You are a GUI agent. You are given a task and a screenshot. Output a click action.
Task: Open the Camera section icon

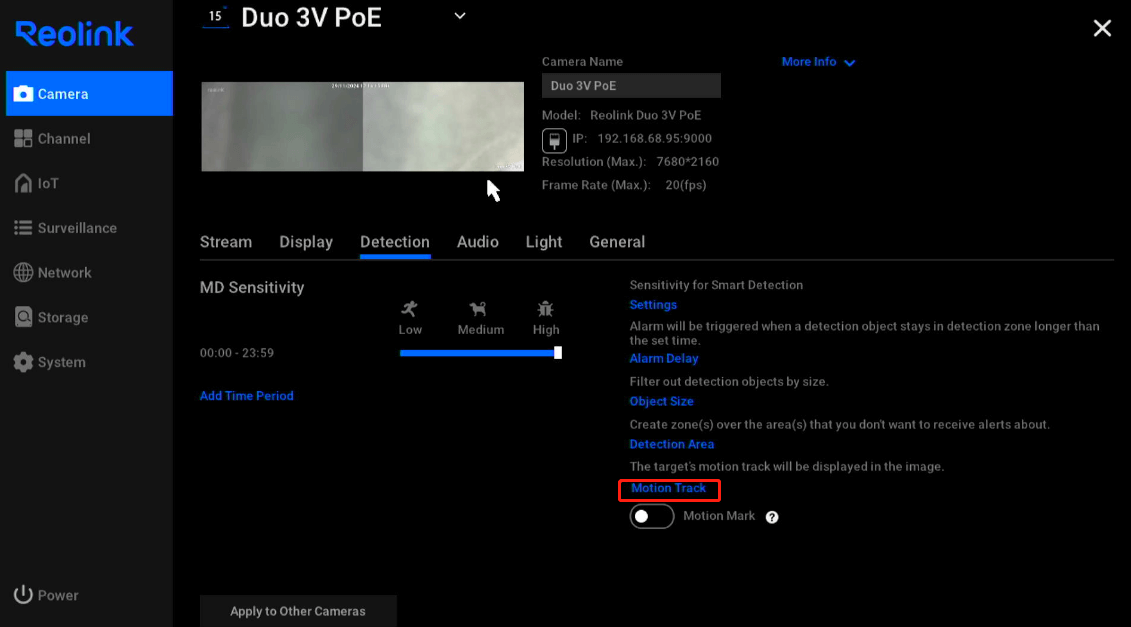23,94
